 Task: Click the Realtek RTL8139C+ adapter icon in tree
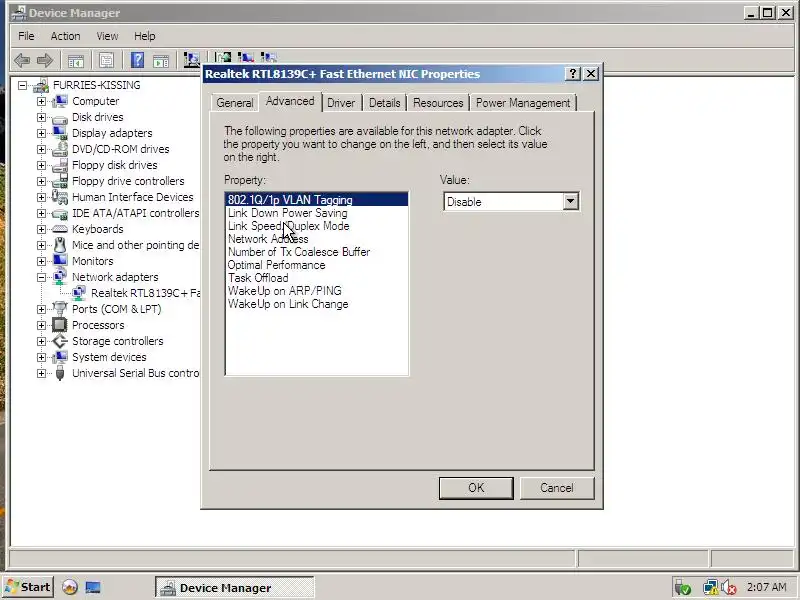[79, 293]
